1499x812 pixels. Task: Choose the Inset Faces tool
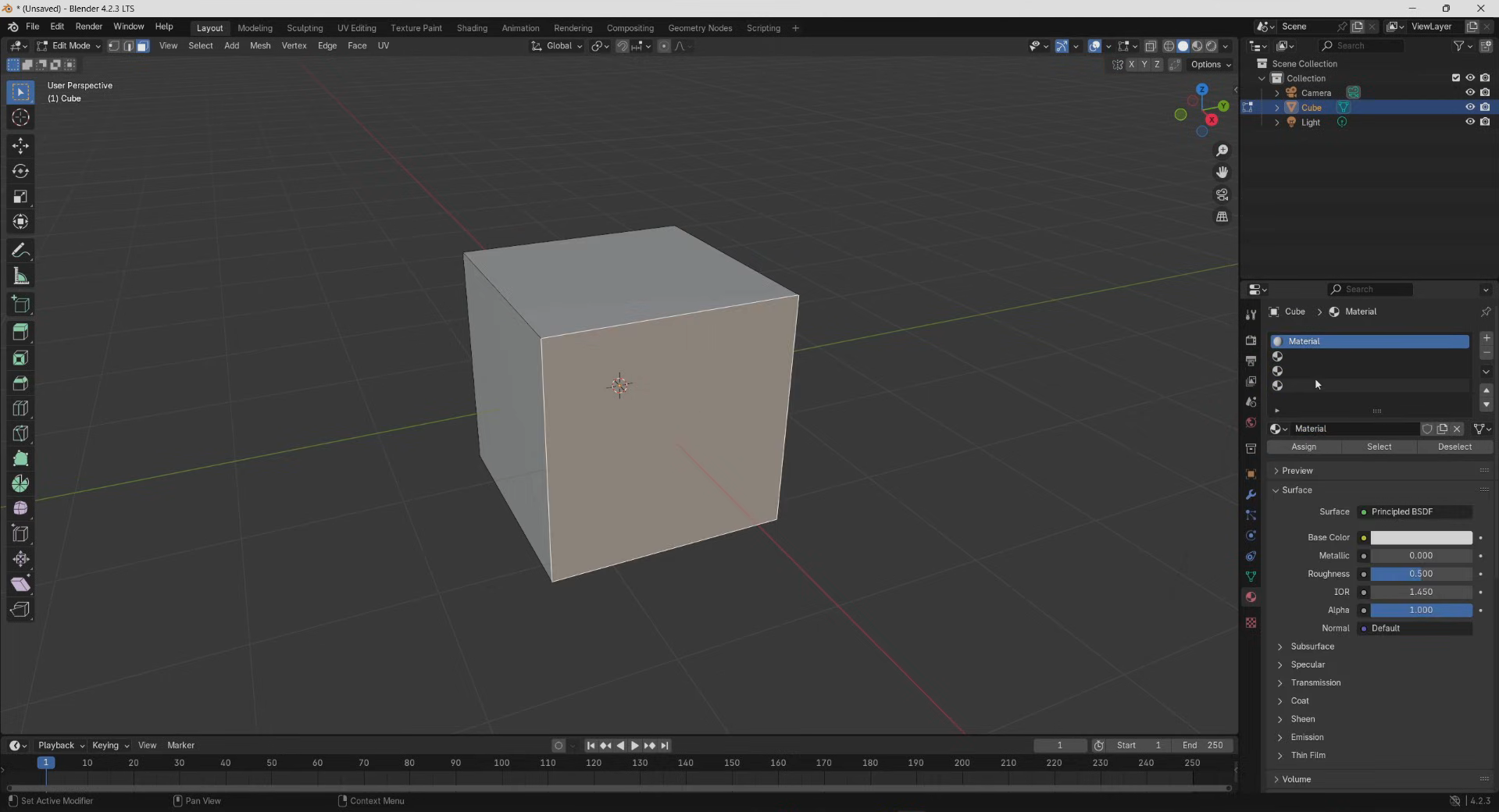click(x=20, y=358)
